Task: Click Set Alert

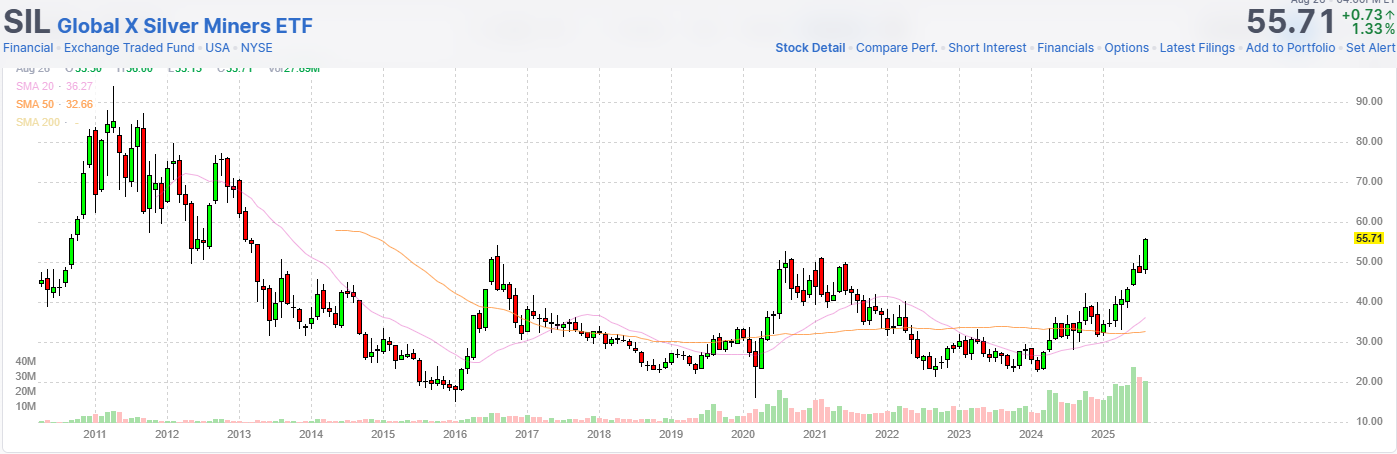Action: [x=1370, y=48]
